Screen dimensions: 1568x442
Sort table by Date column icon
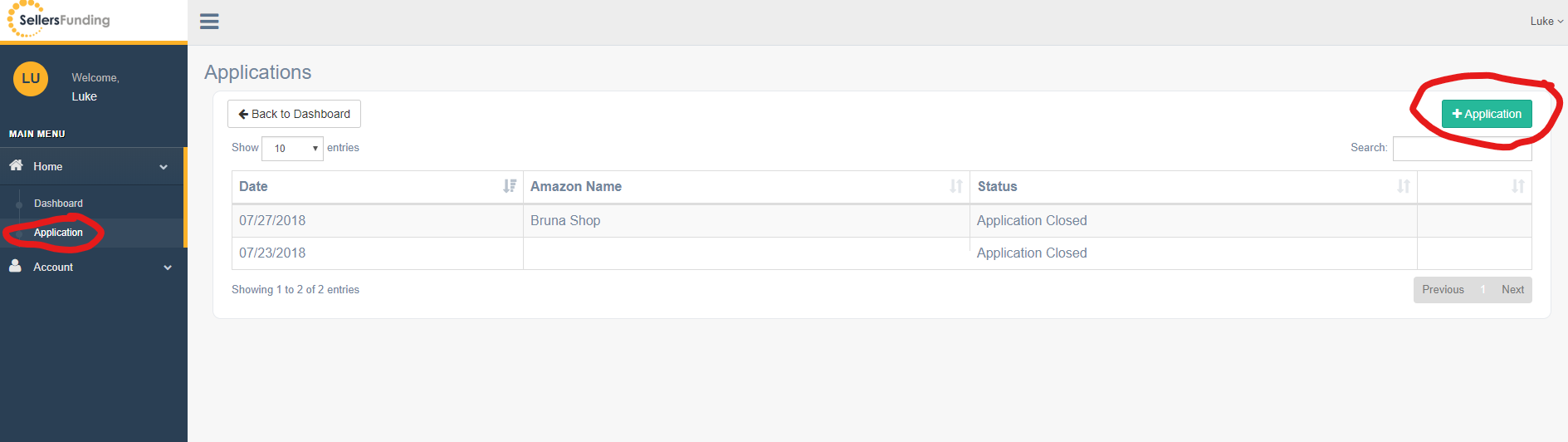point(510,186)
